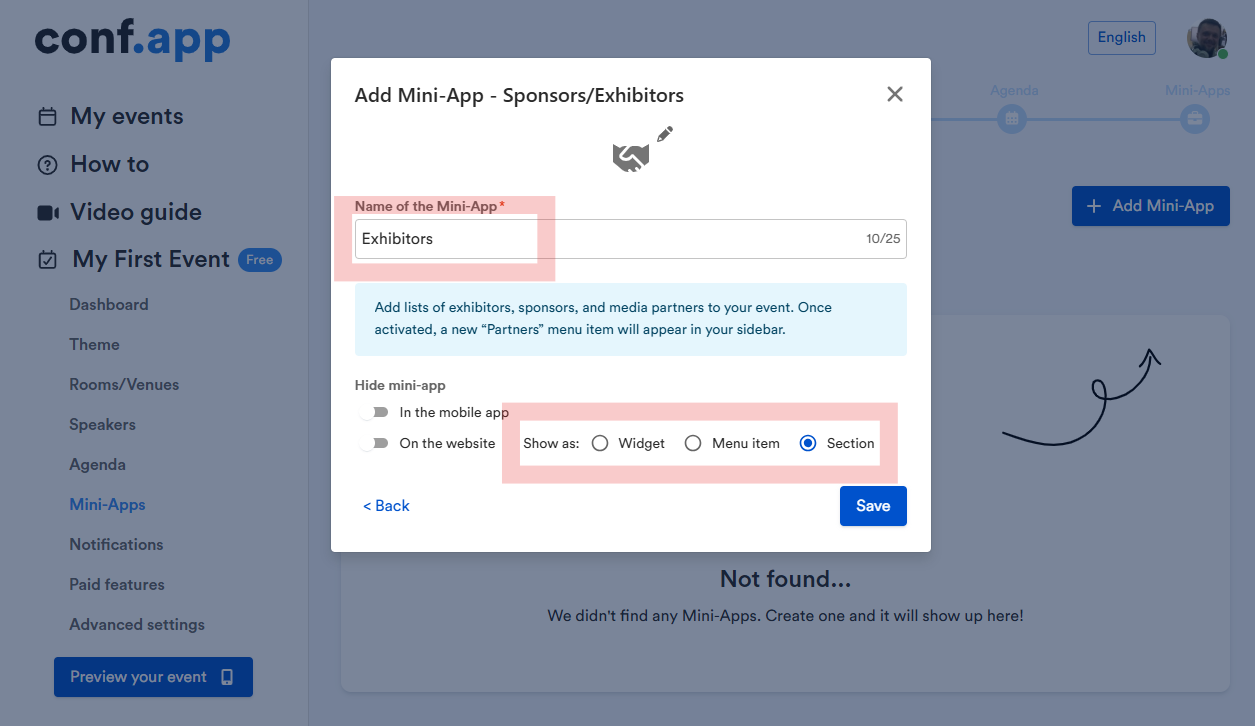
Task: Select the Menu item radio option
Action: (x=693, y=443)
